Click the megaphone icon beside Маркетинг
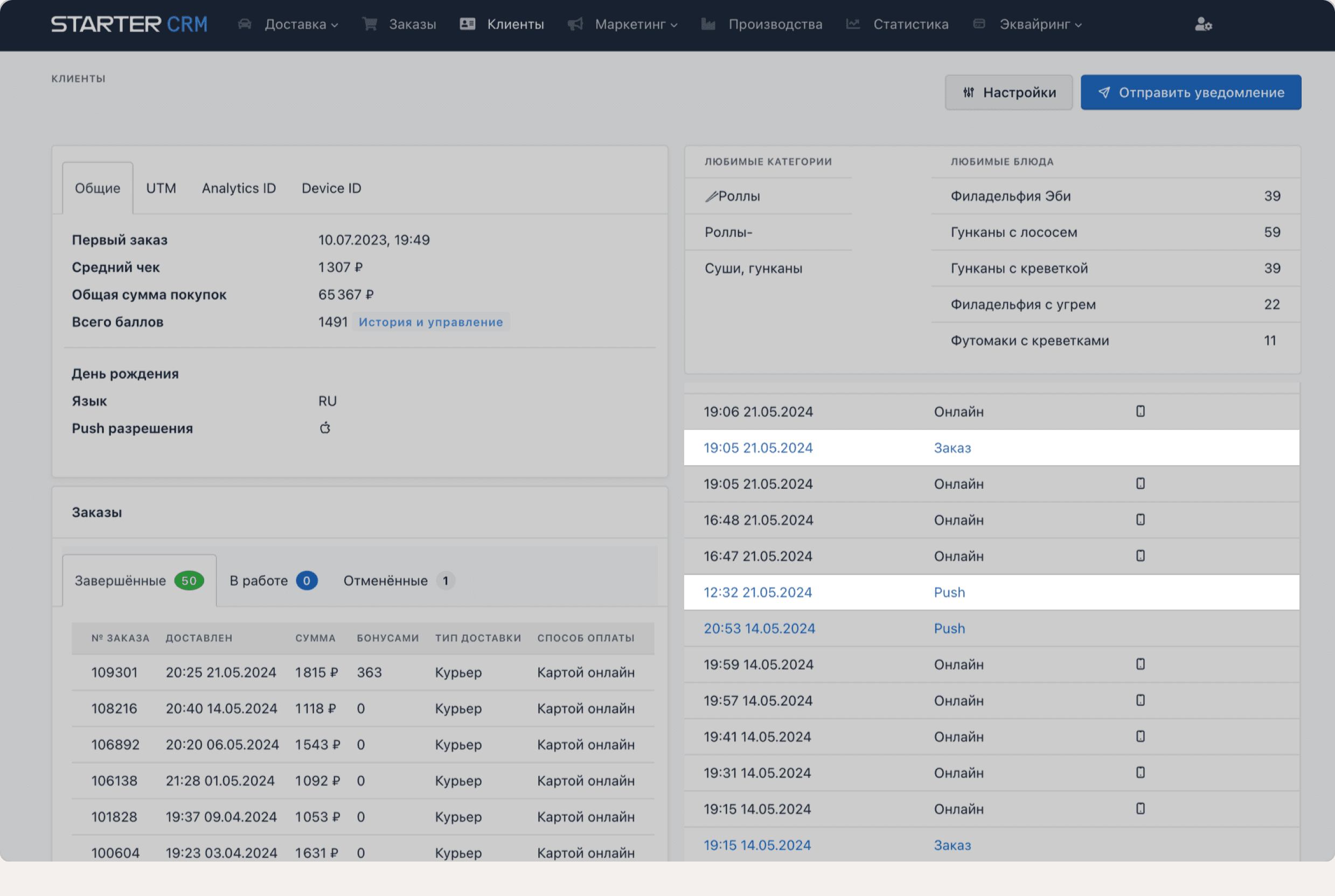The image size is (1335, 896). point(575,24)
